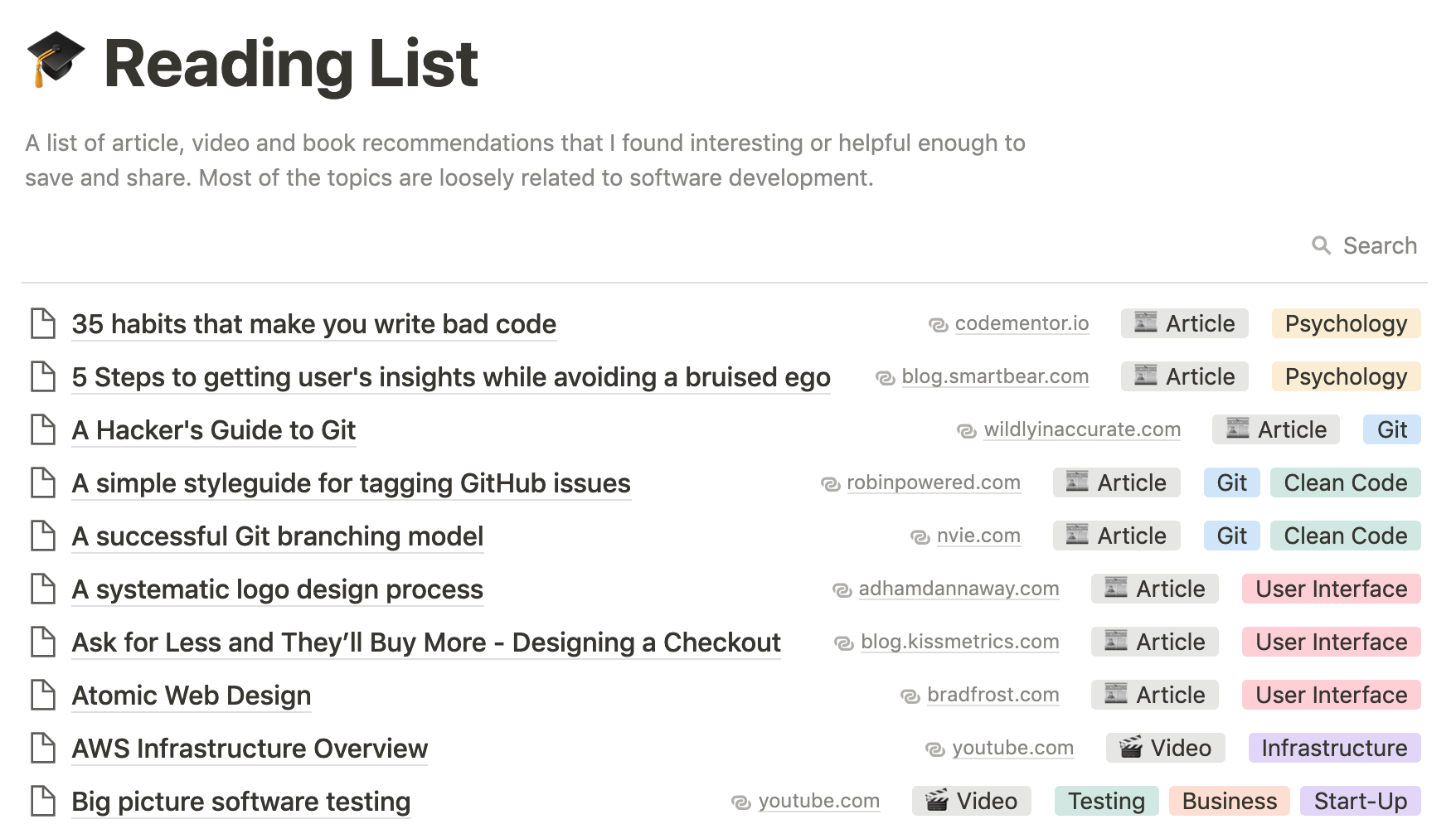
Task: Click page icon beside 'Big picture software testing'
Action: point(43,801)
